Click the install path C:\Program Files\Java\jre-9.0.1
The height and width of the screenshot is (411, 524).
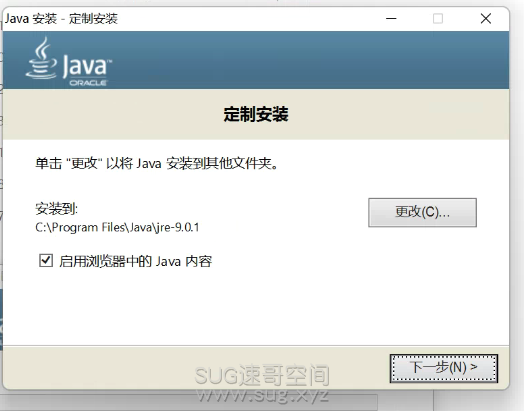117,228
